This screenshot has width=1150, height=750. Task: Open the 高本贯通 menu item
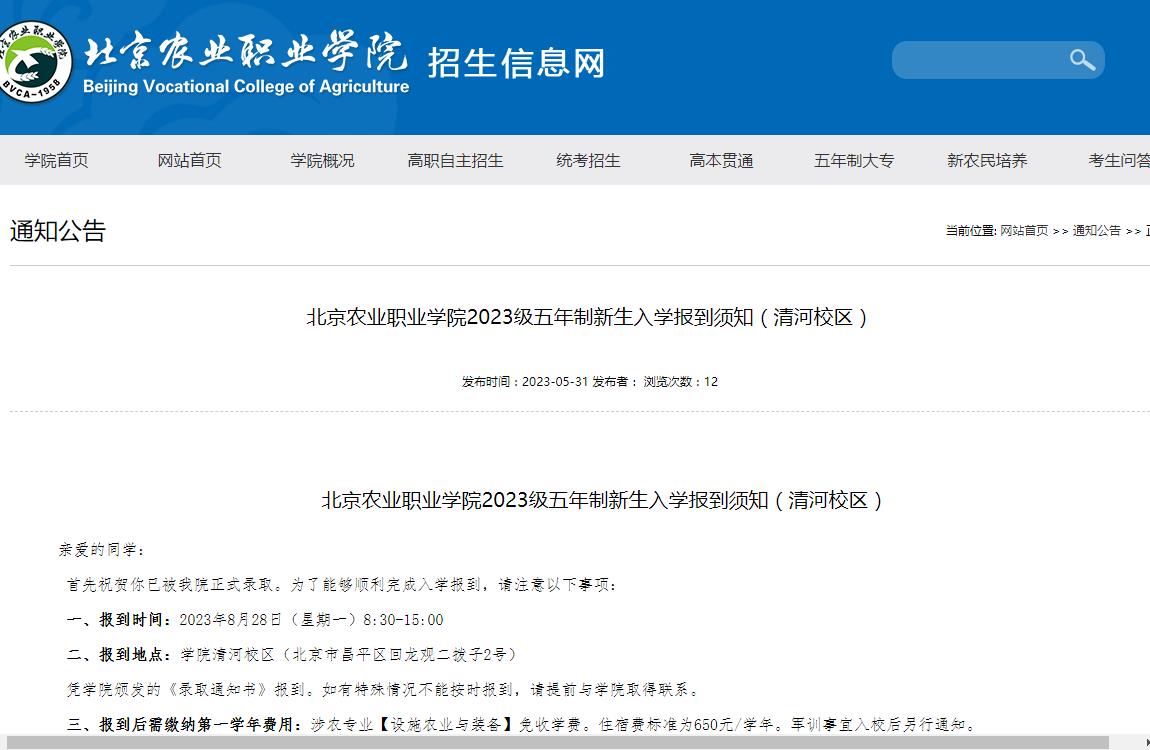pos(721,161)
